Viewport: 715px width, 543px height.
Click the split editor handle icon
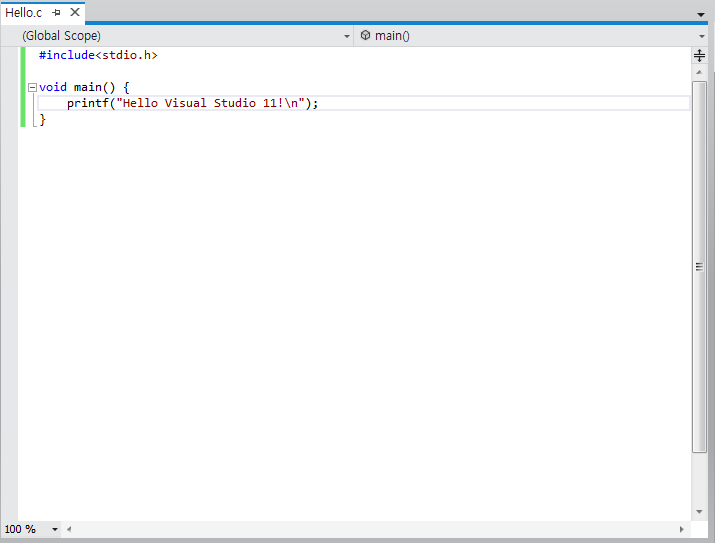point(699,55)
